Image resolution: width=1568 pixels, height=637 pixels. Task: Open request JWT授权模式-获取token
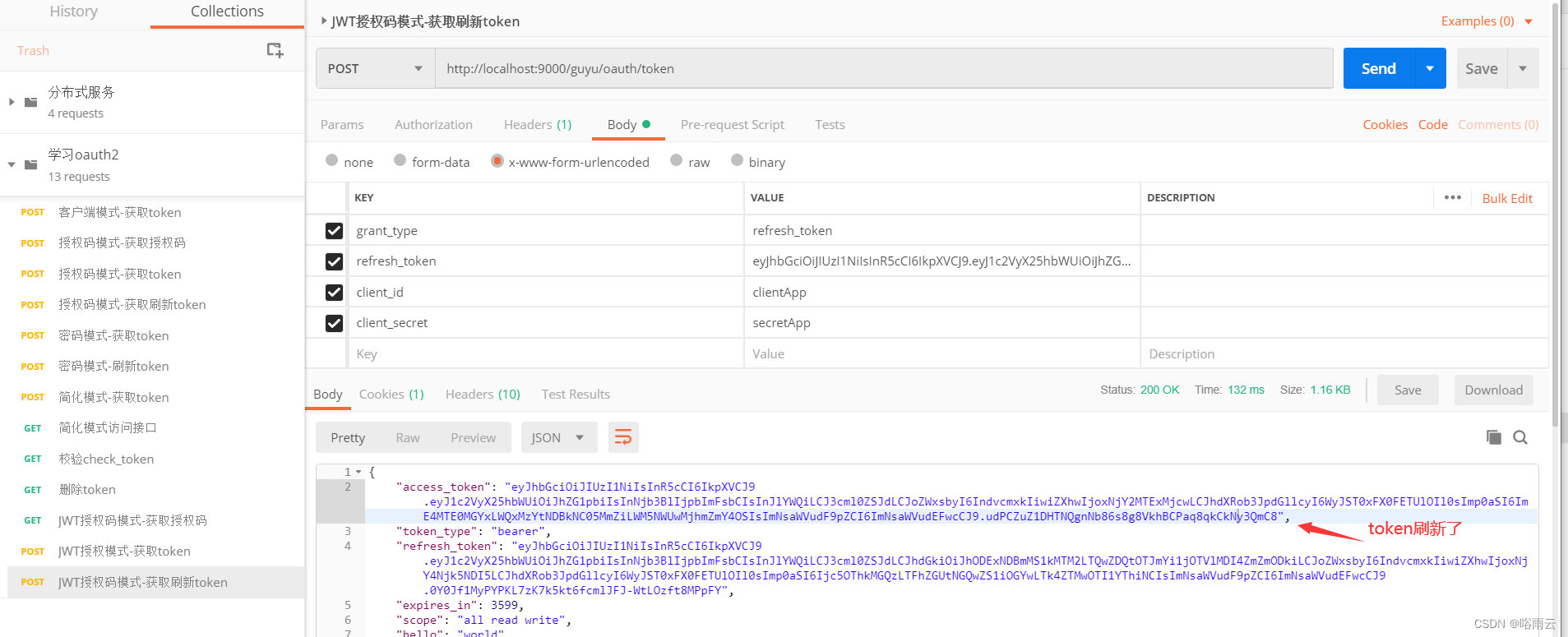tap(124, 551)
